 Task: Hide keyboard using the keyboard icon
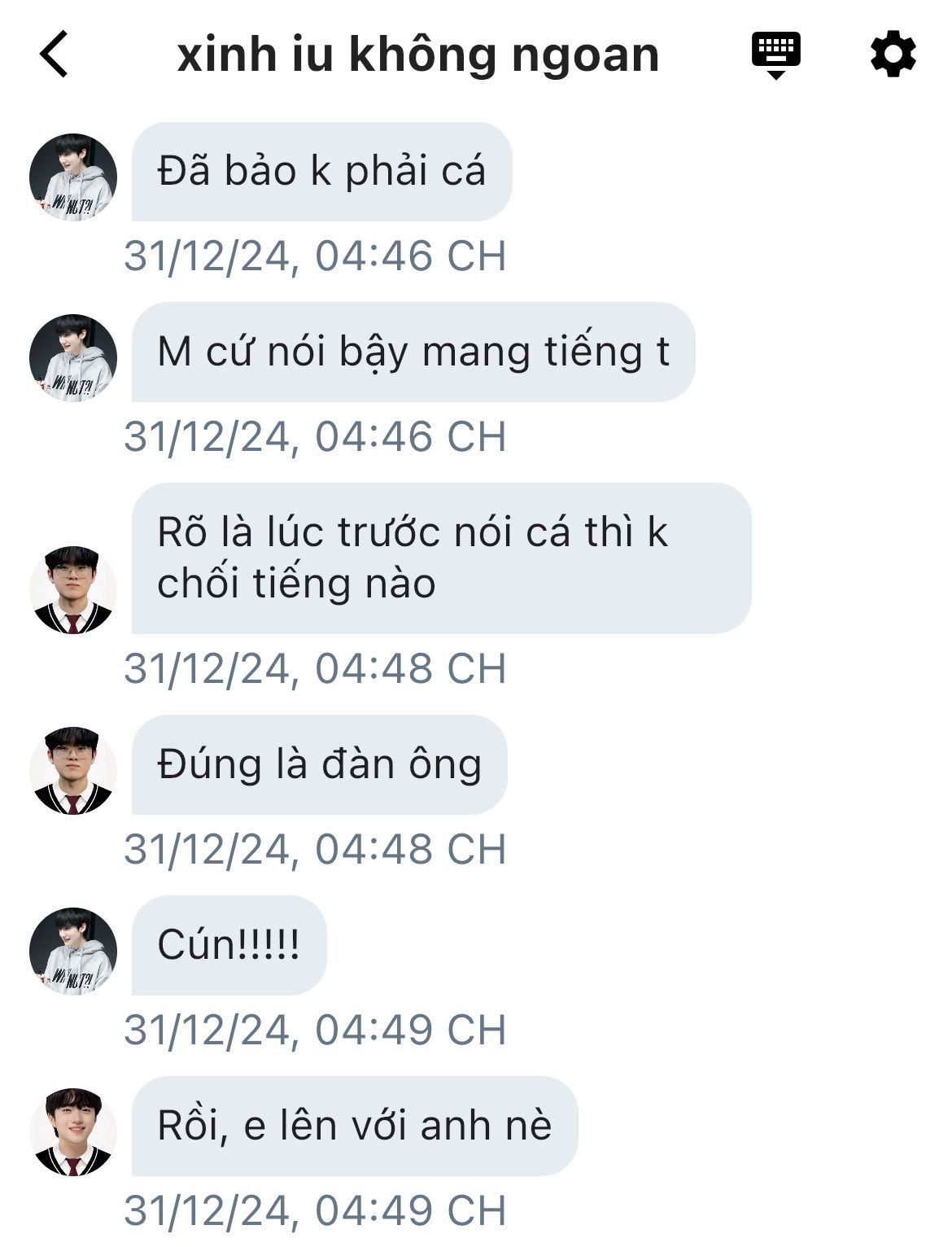[x=775, y=55]
